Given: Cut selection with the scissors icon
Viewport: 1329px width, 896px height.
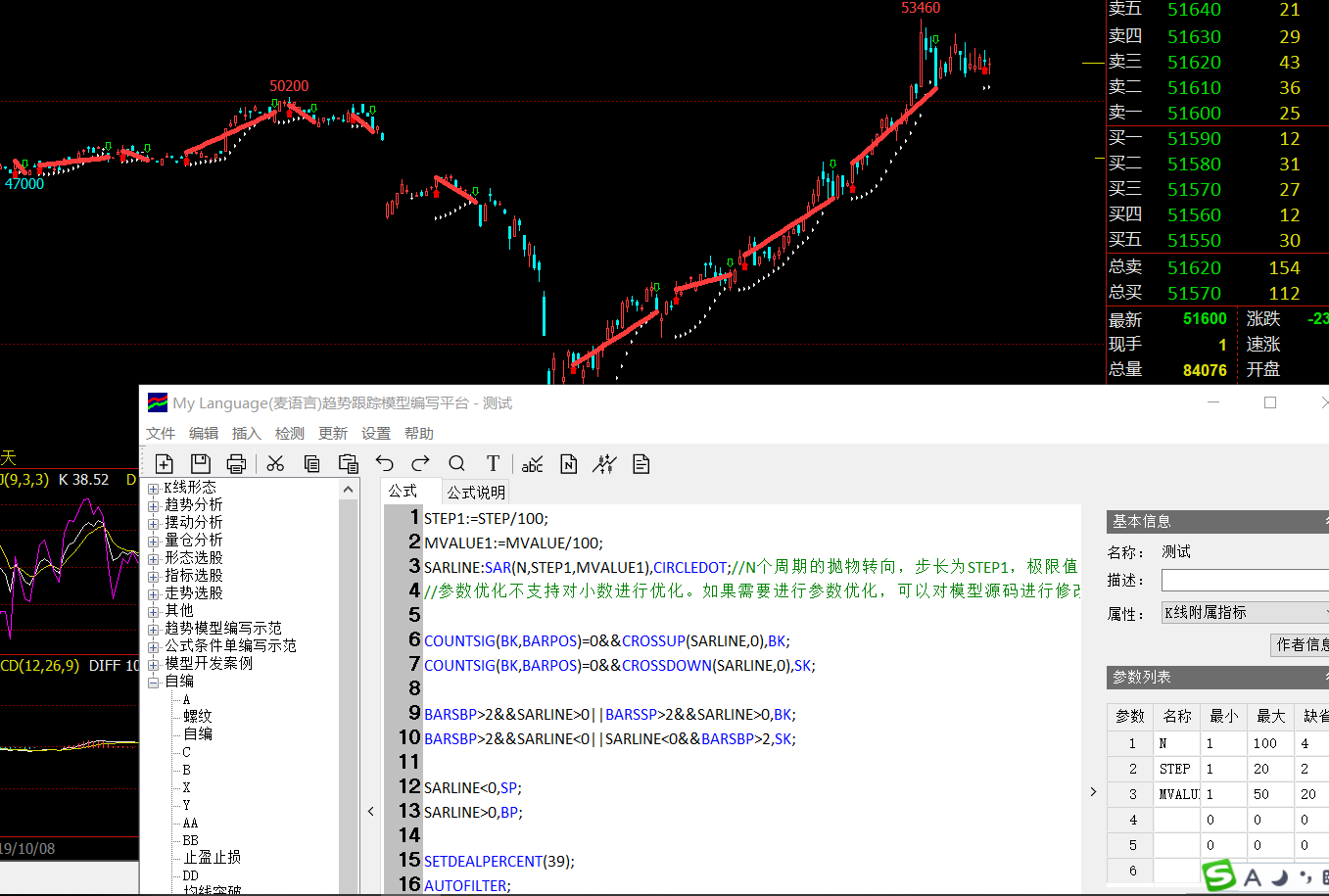Looking at the screenshot, I should (275, 464).
